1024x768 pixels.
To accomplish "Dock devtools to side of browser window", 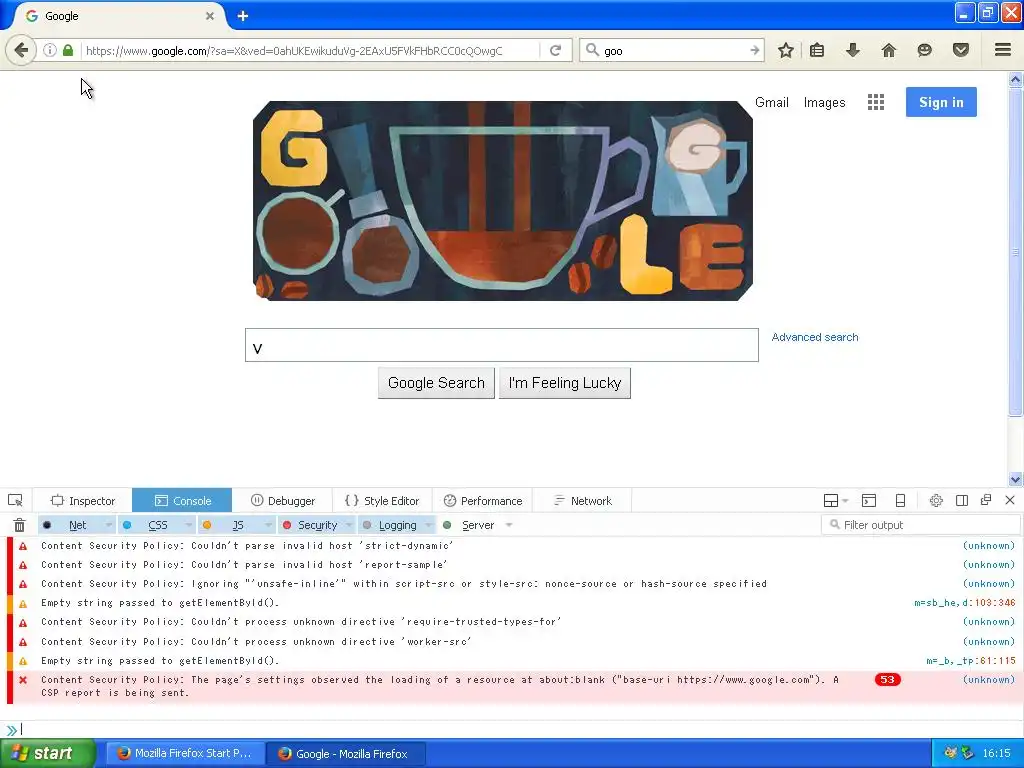I will pos(961,501).
